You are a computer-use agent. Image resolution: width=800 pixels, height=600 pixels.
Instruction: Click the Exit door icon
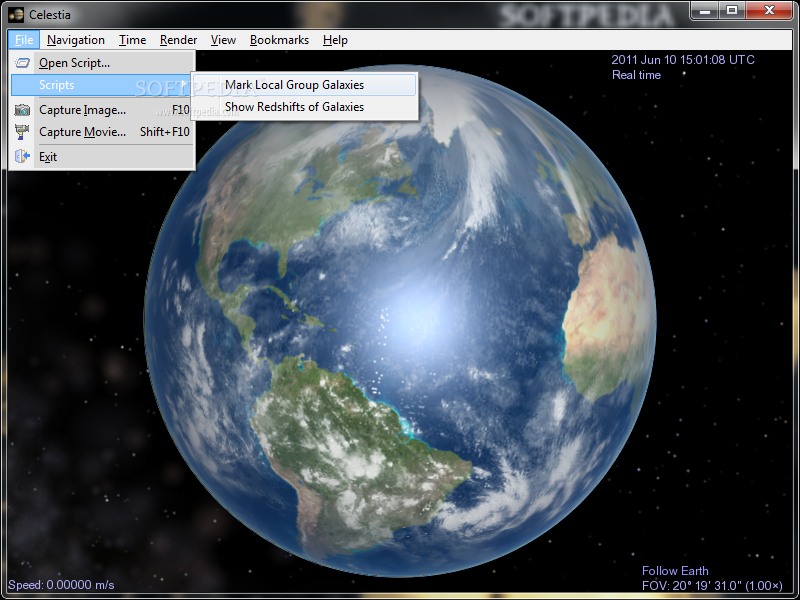pyautogui.click(x=22, y=156)
